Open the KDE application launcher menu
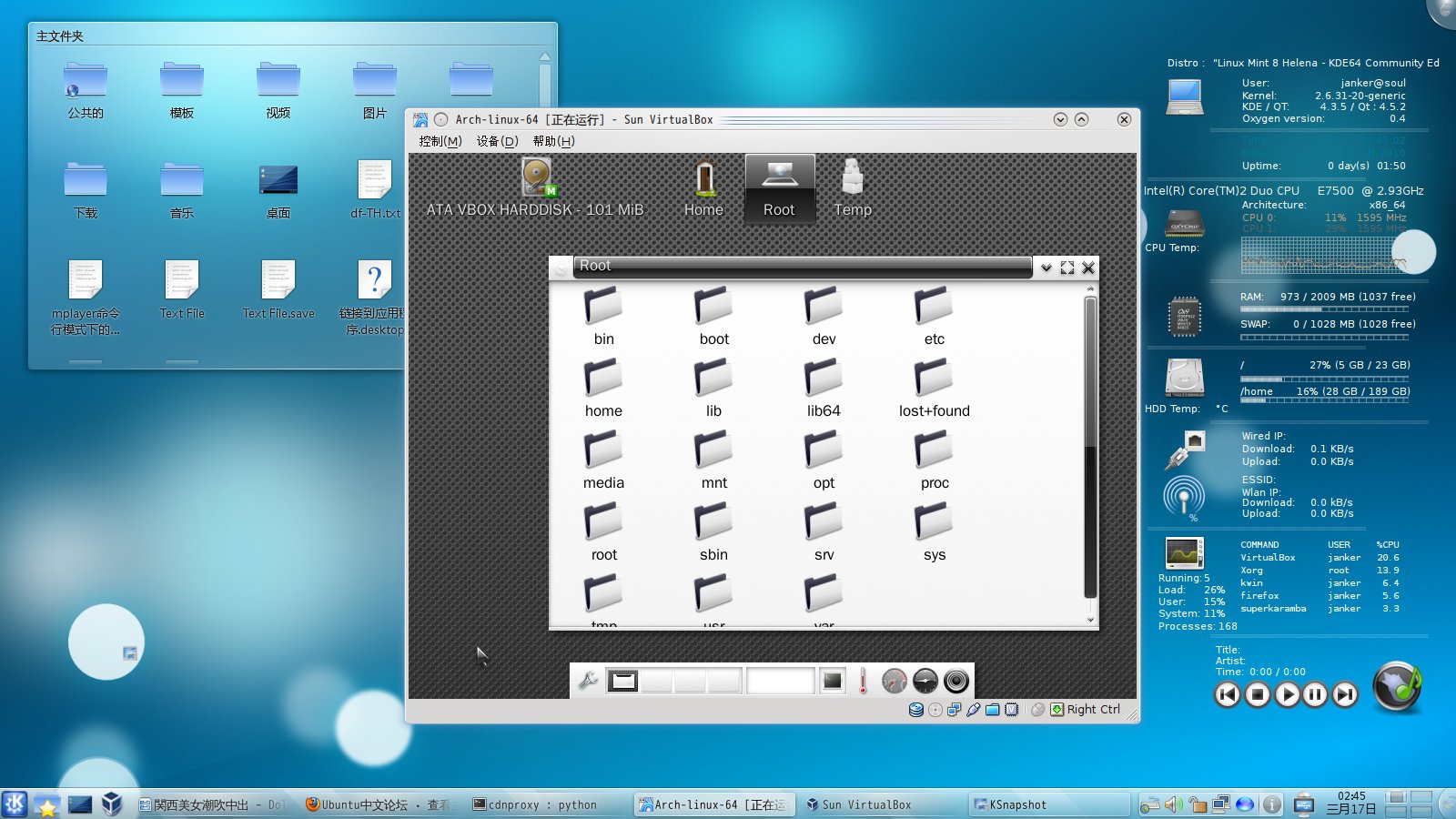The width and height of the screenshot is (1456, 819). [x=15, y=804]
